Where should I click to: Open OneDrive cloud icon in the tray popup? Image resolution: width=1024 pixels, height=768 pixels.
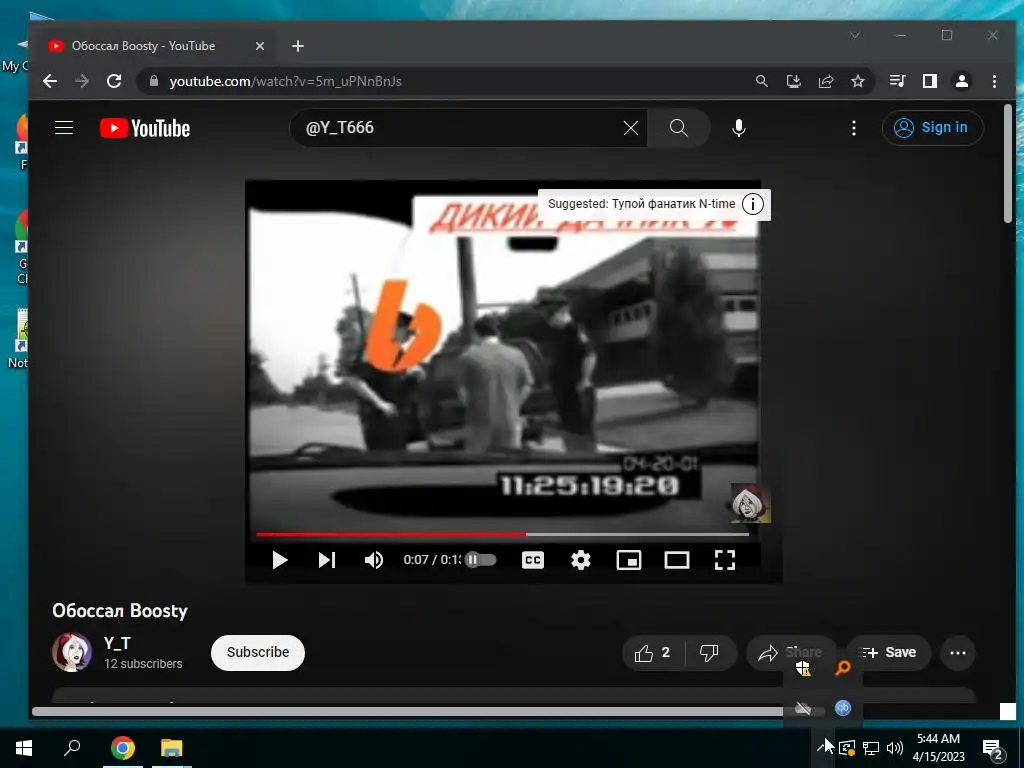coord(803,709)
